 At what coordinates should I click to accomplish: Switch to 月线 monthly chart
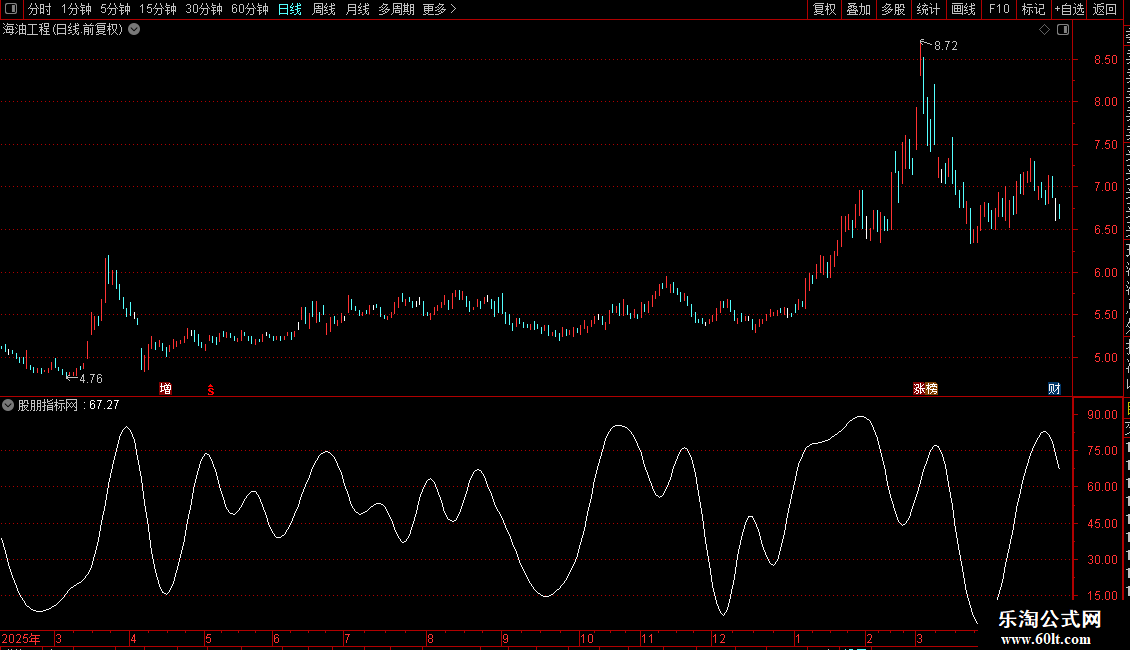[357, 9]
